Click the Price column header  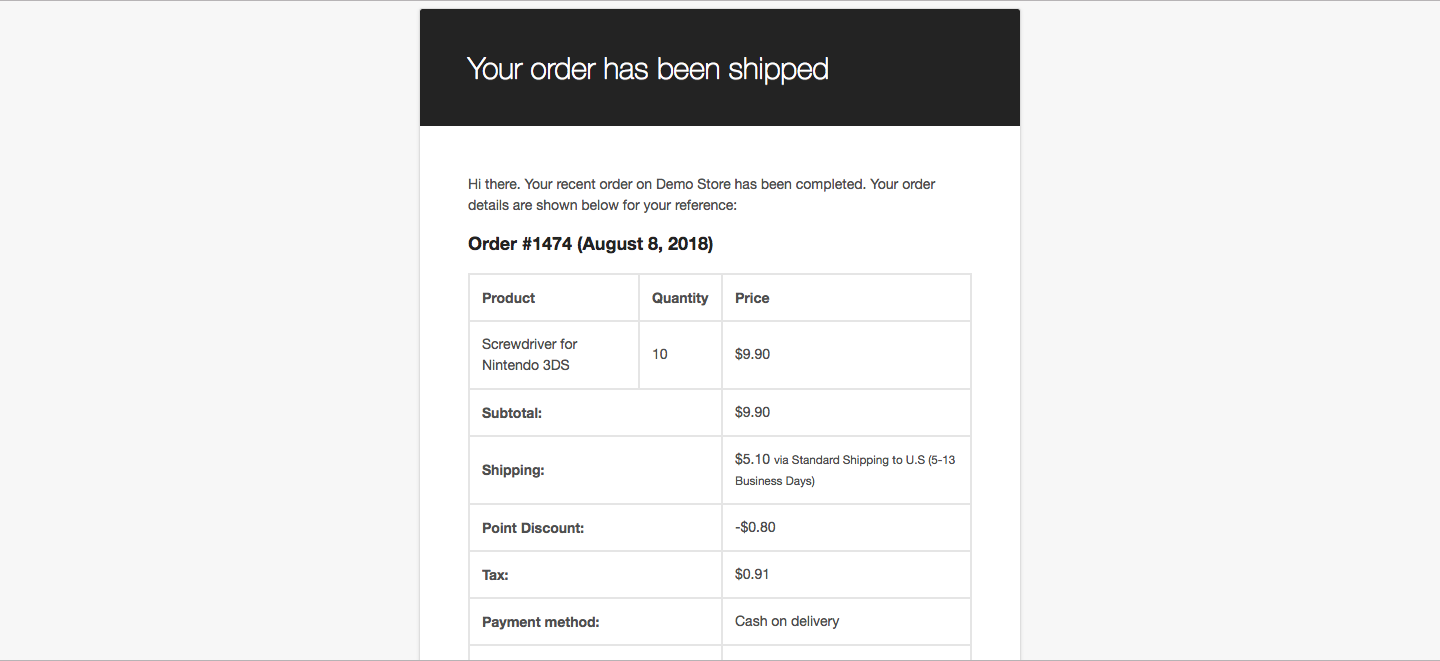pos(752,298)
